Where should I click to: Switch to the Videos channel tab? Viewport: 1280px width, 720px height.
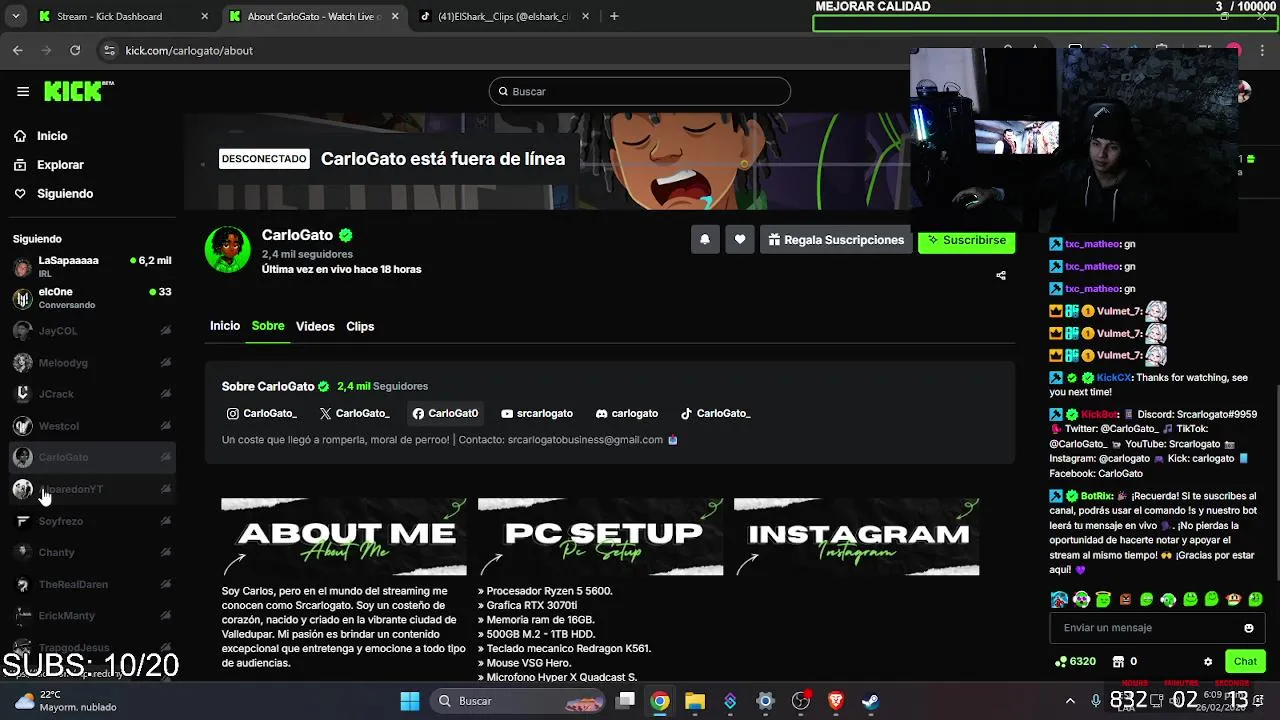315,327
